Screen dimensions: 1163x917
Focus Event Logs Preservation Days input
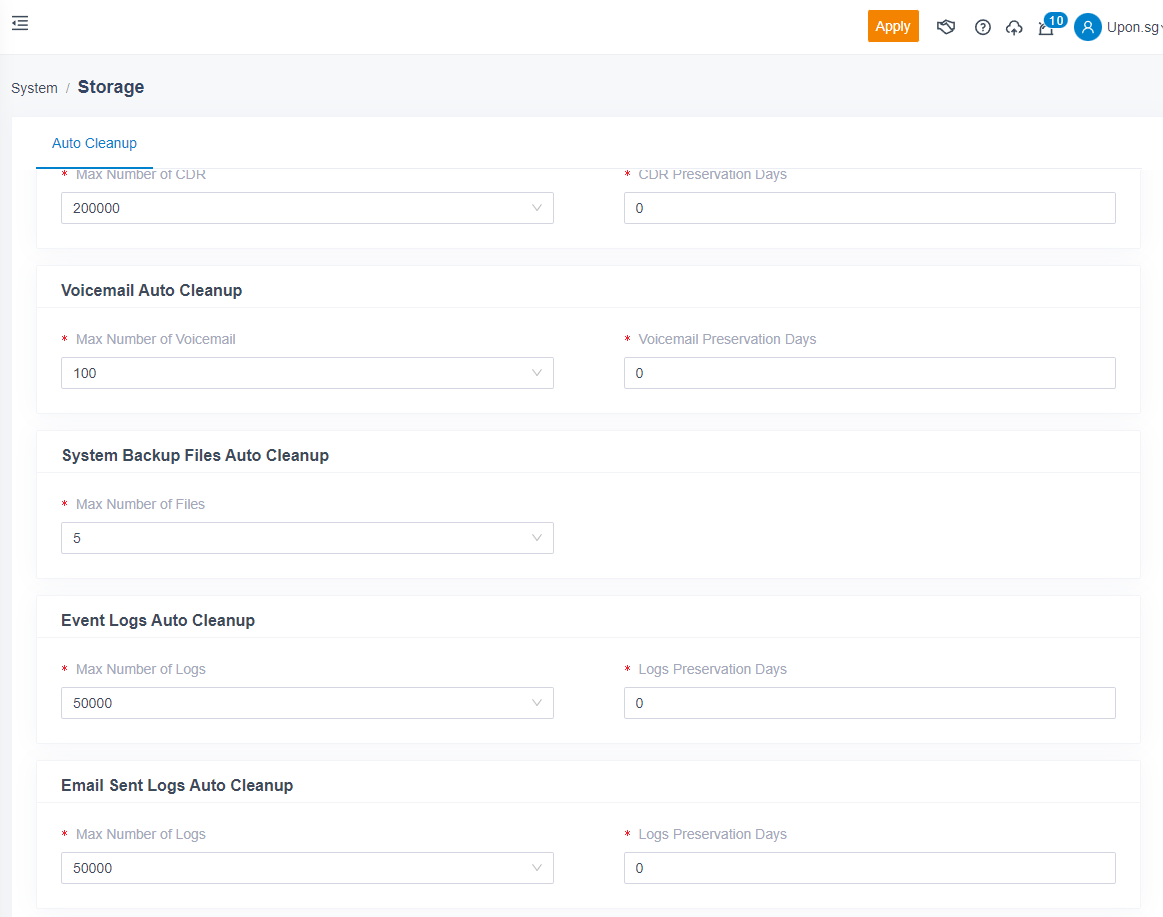(869, 703)
